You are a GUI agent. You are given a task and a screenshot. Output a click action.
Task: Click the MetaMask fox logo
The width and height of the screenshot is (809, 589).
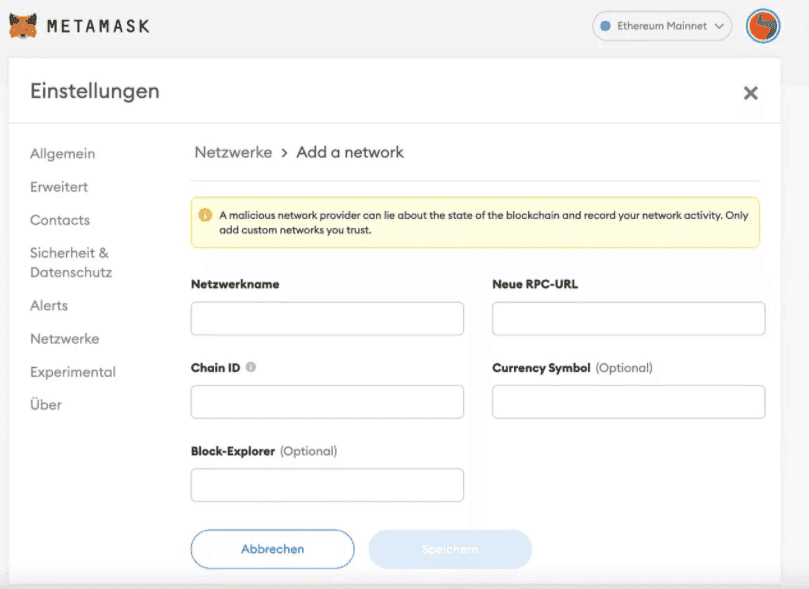[23, 25]
